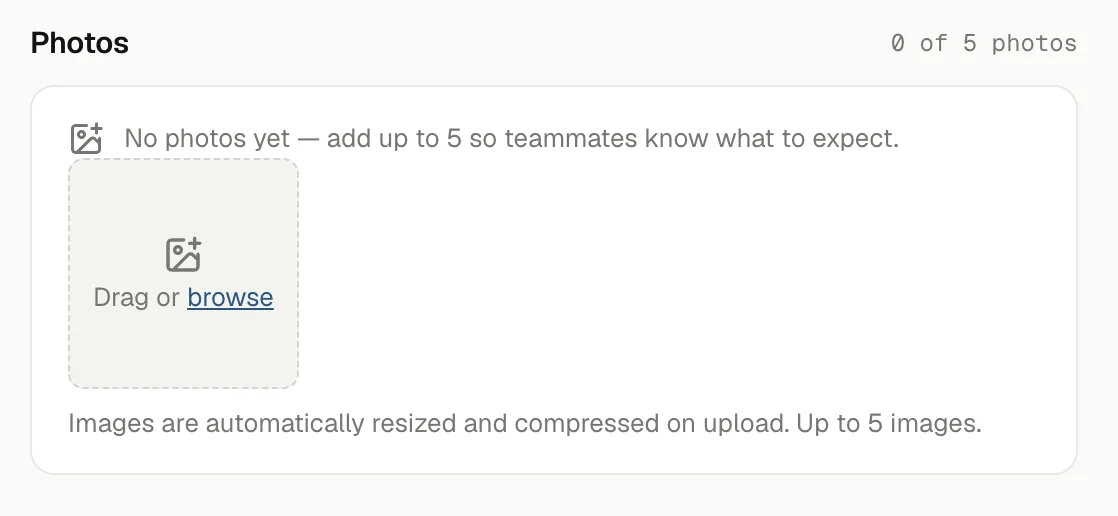1118x516 pixels.
Task: Click the word 'photos' in the counter
Action: (x=1034, y=43)
